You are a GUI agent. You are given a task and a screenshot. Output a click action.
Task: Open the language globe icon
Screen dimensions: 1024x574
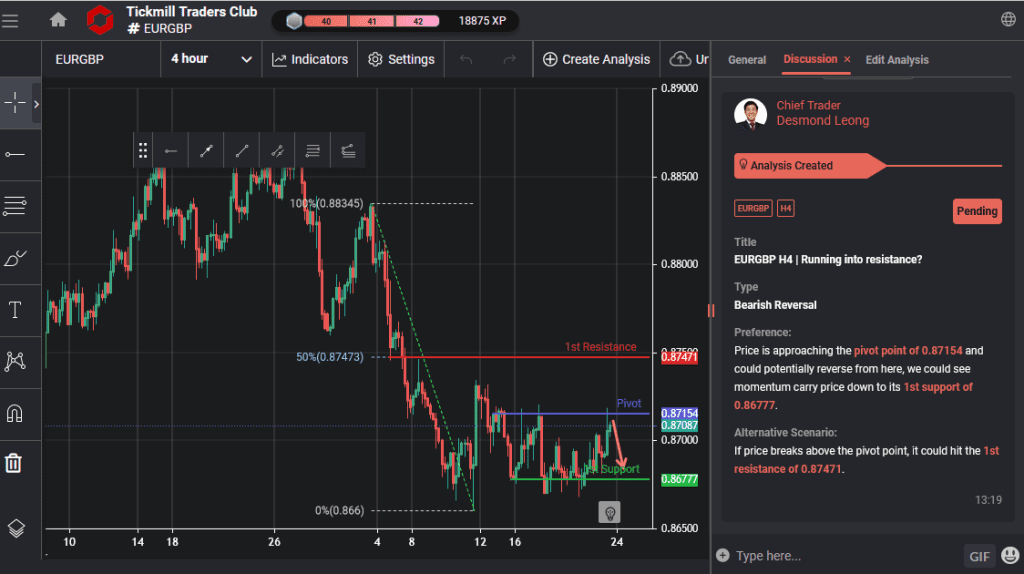click(x=1008, y=20)
